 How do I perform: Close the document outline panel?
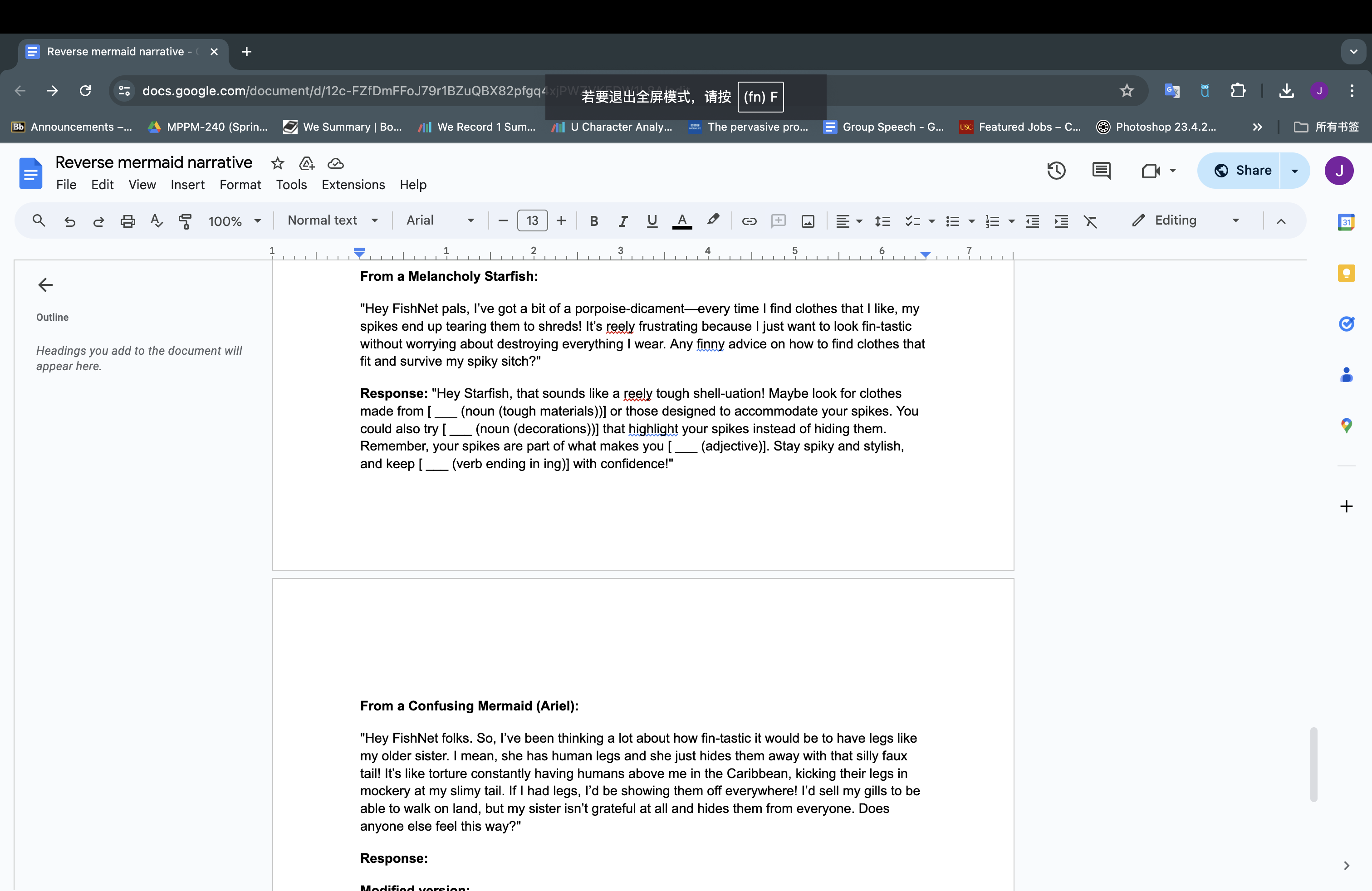tap(45, 285)
